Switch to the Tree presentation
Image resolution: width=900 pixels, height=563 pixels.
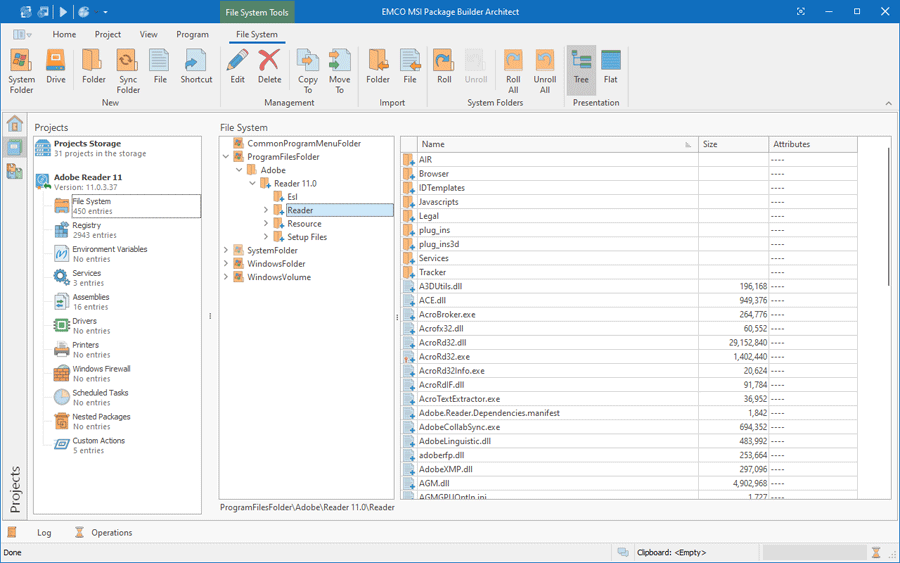(581, 71)
